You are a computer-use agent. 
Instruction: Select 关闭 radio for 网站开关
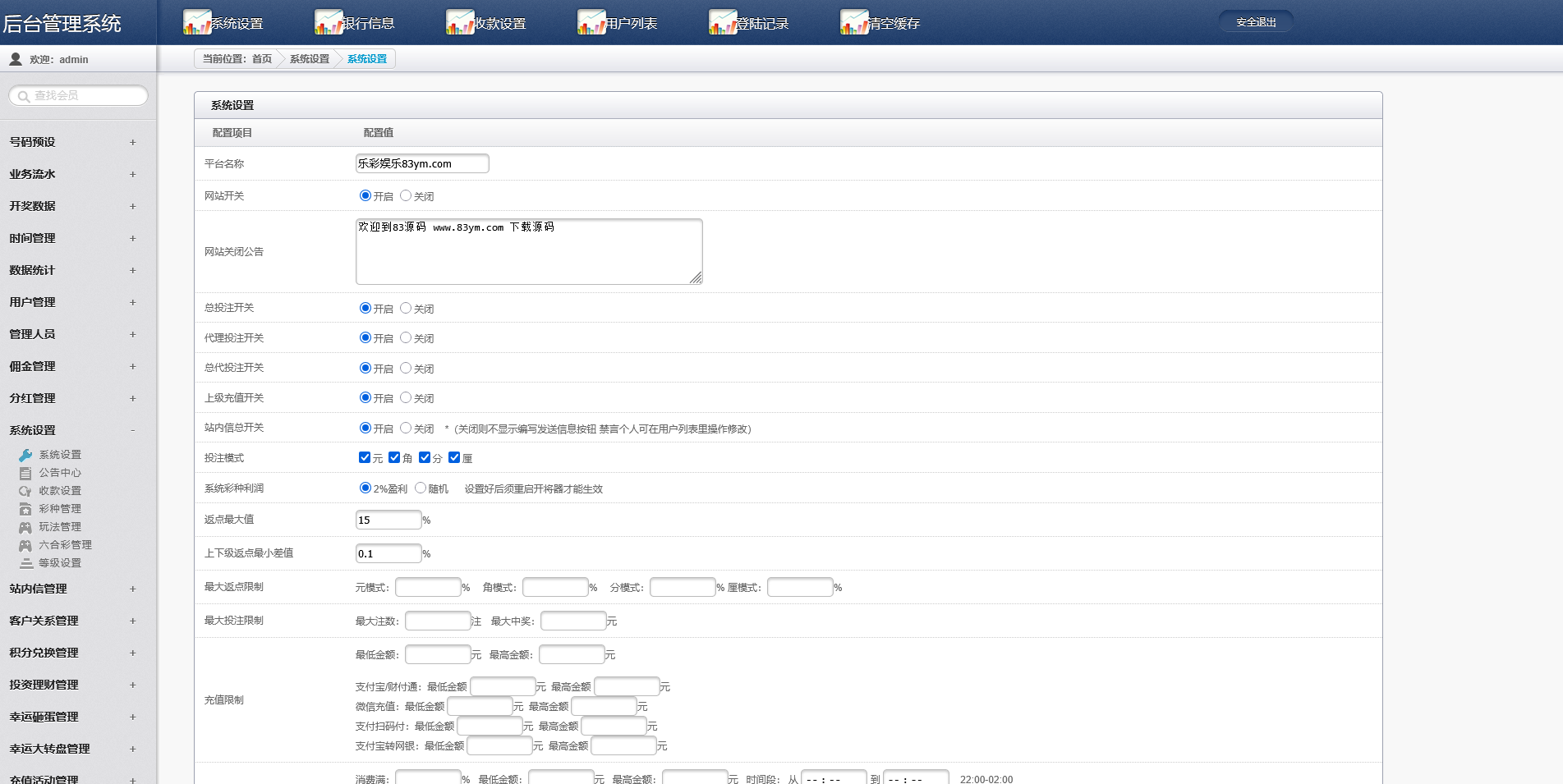tap(406, 195)
